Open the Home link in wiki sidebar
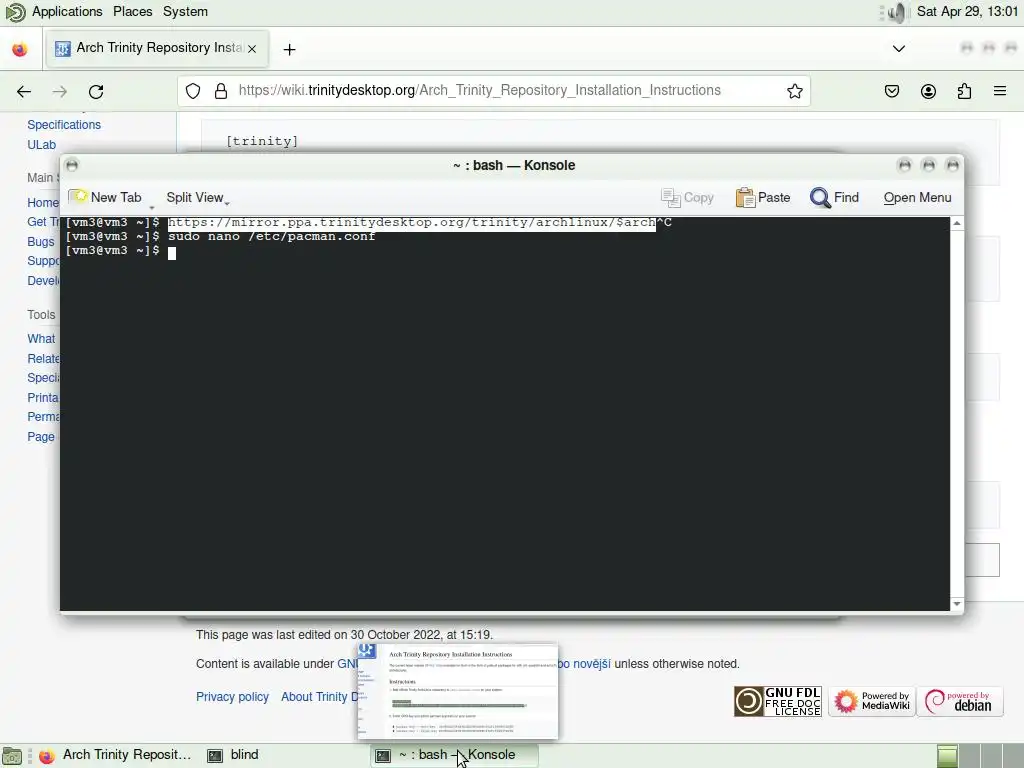 [43, 202]
